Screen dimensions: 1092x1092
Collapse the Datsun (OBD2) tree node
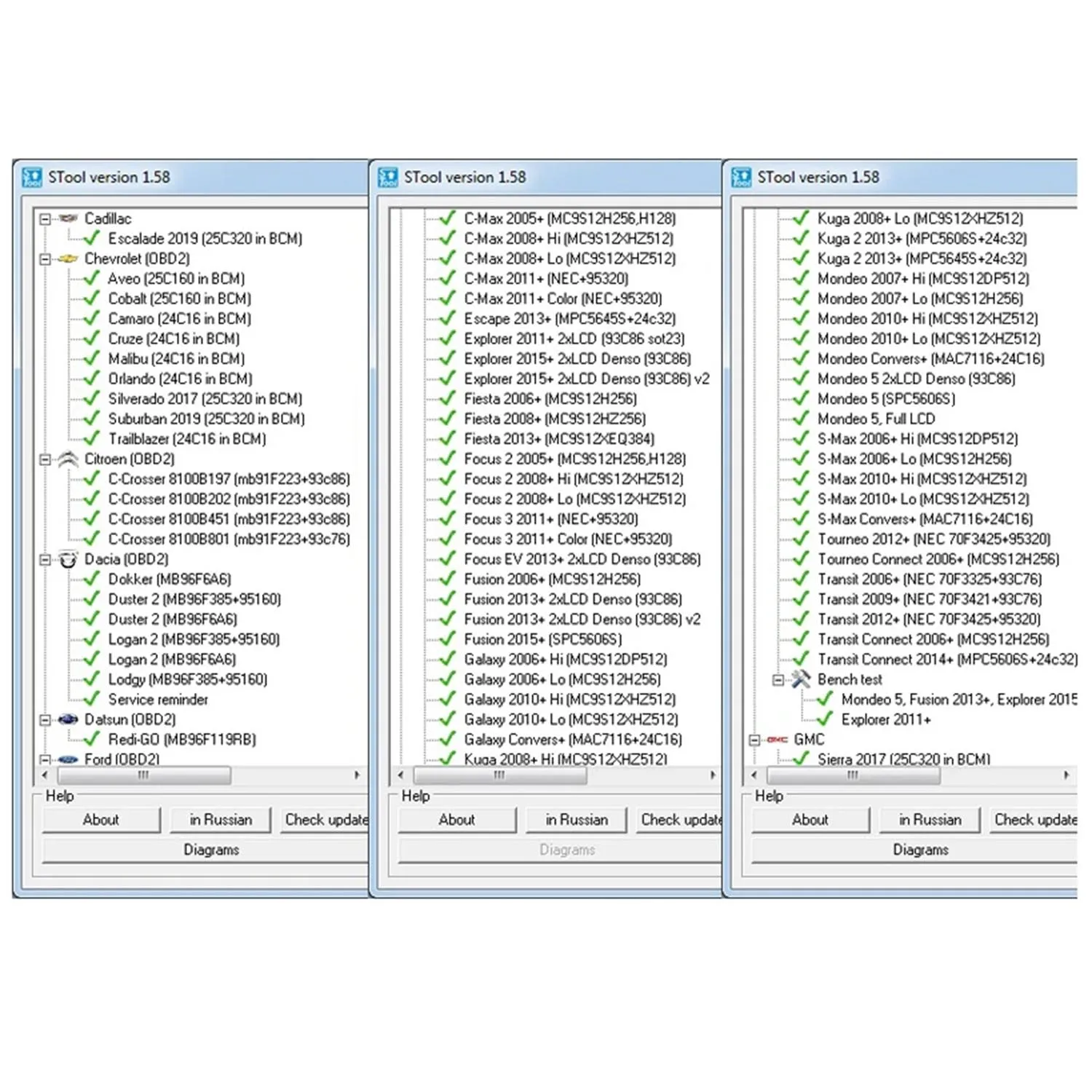(45, 720)
